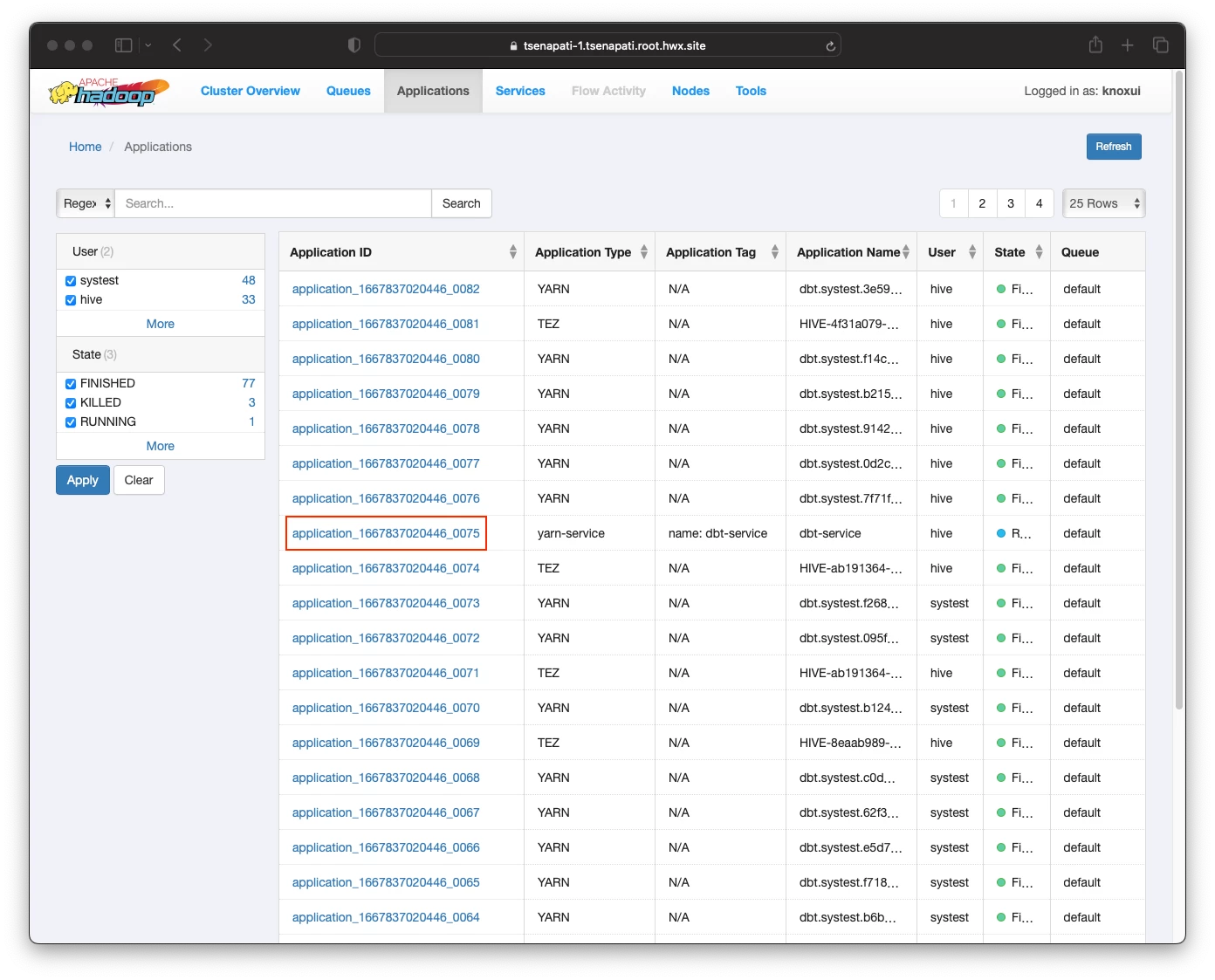This screenshot has width=1215, height=980.
Task: Clear the filters with Clear button
Action: pos(139,480)
